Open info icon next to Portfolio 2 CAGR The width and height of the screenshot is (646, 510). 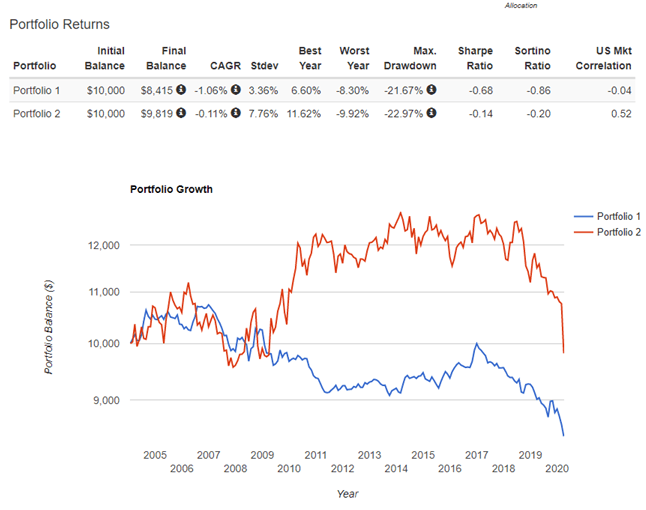point(234,113)
